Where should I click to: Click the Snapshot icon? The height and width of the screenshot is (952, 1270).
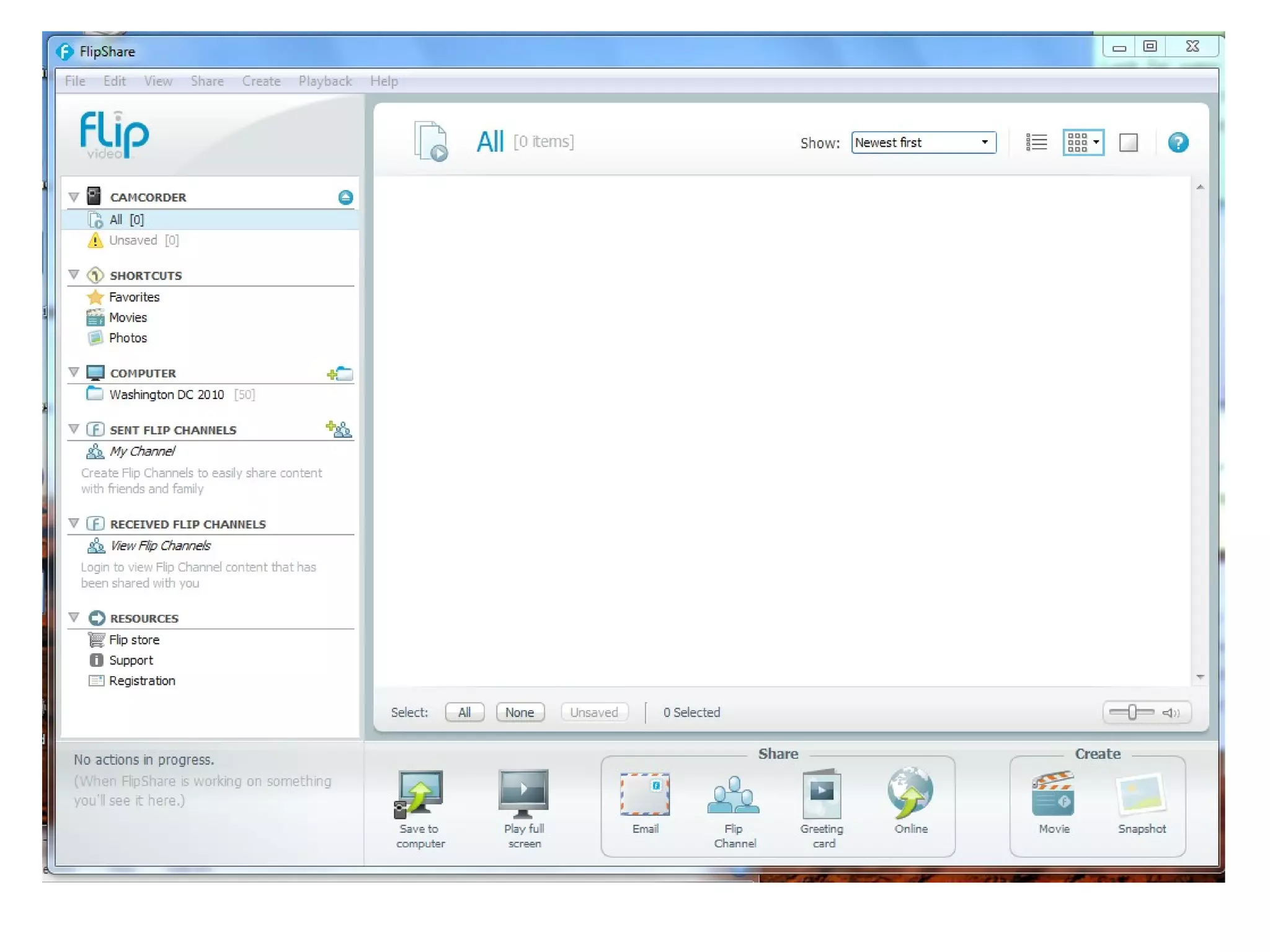coord(1141,794)
